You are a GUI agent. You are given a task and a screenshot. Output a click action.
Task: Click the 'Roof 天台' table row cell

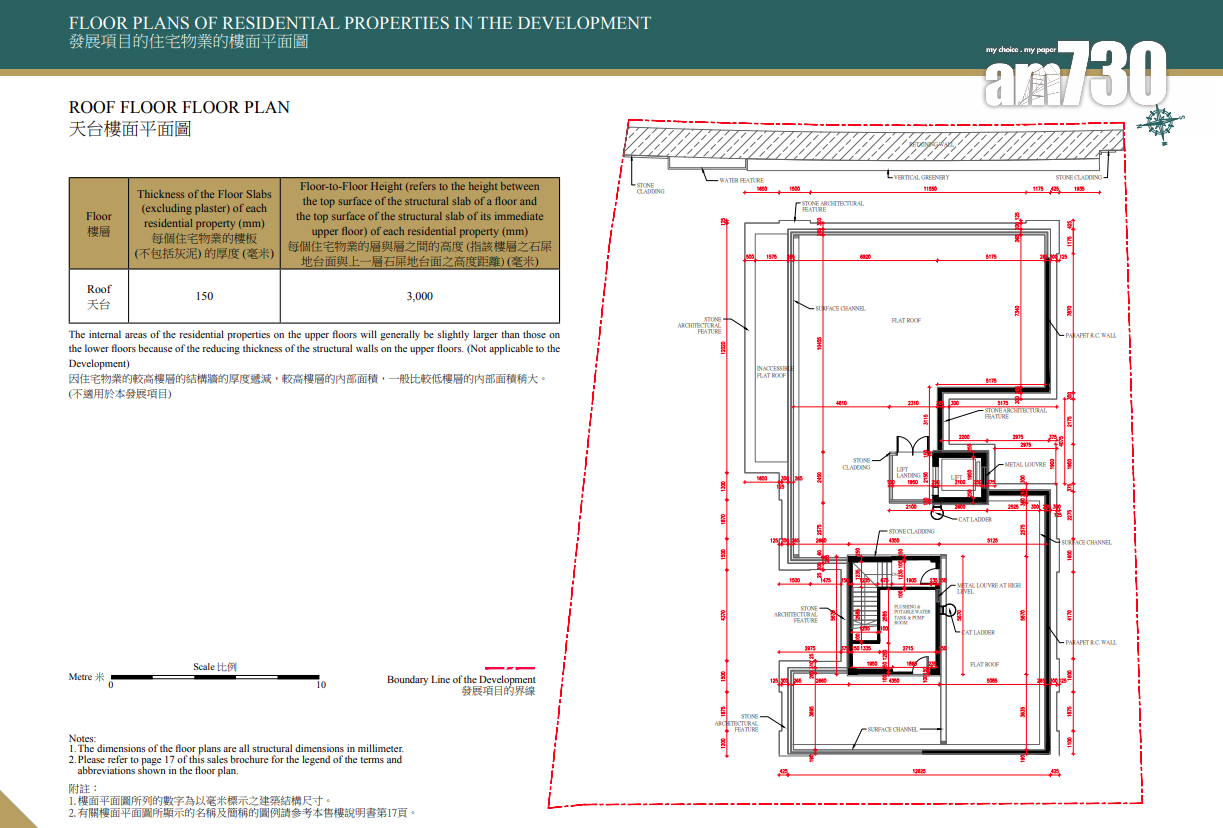coord(99,296)
